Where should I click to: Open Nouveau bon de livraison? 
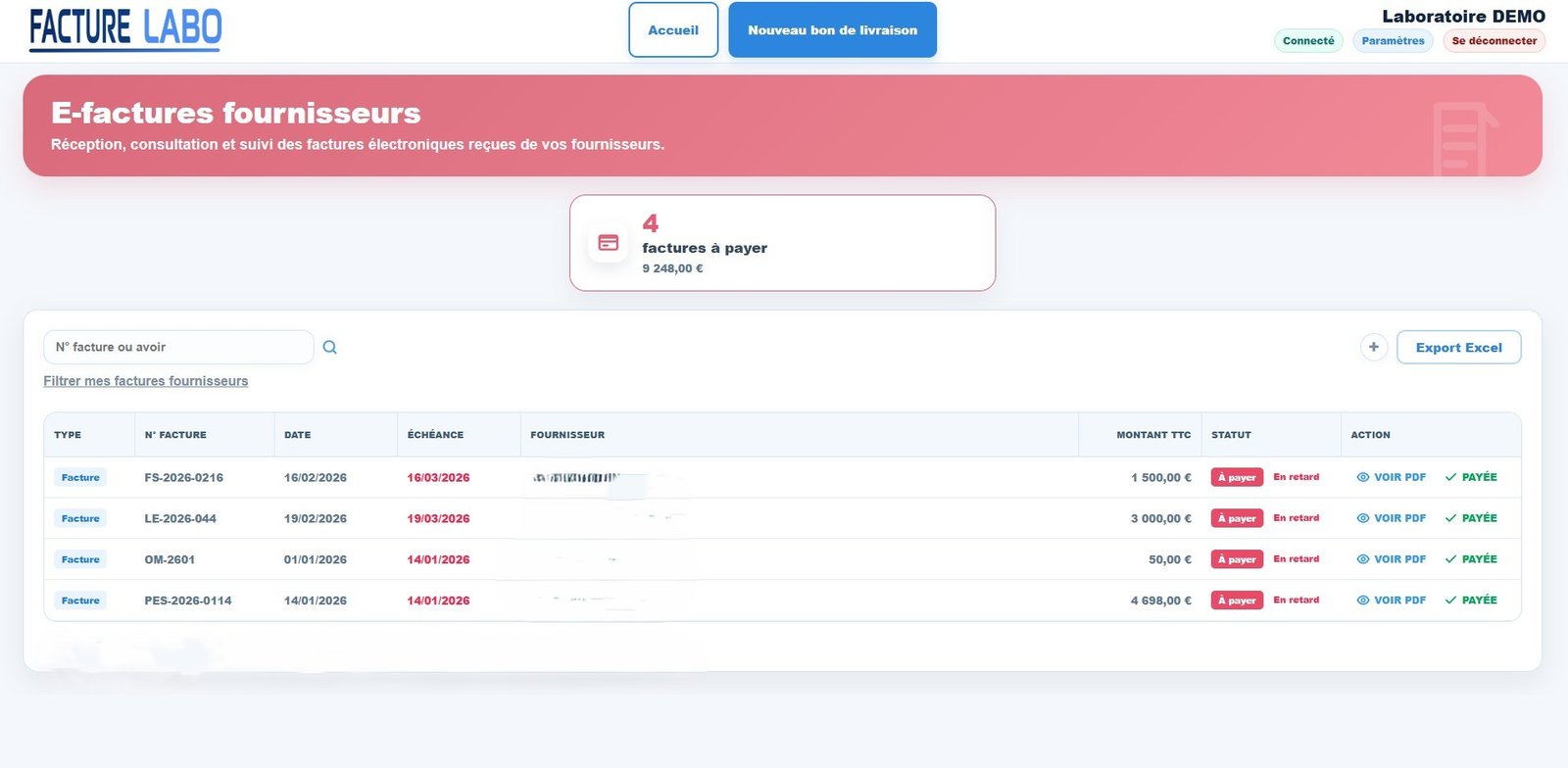(832, 30)
